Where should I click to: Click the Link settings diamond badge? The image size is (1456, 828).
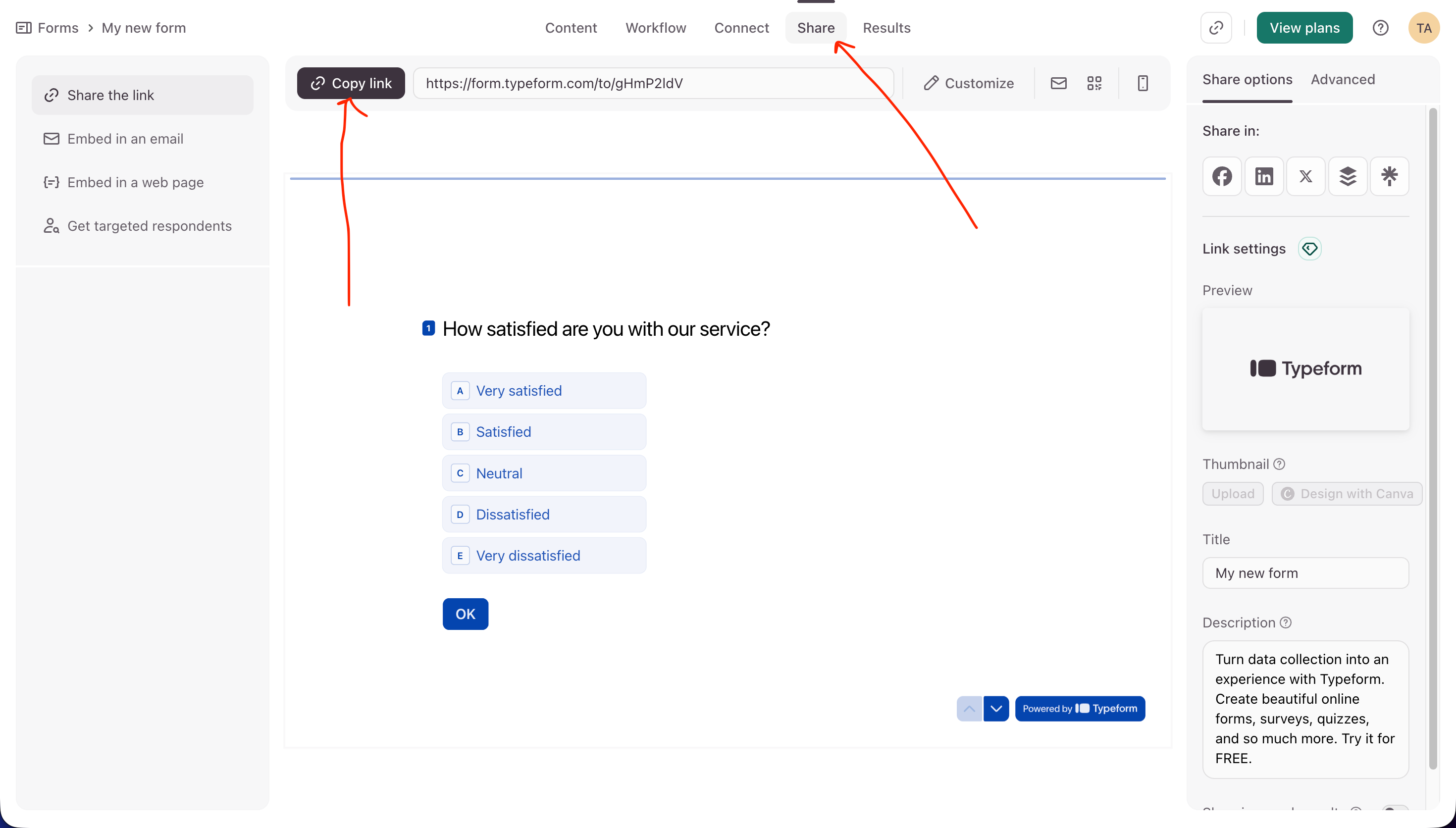pyautogui.click(x=1309, y=249)
